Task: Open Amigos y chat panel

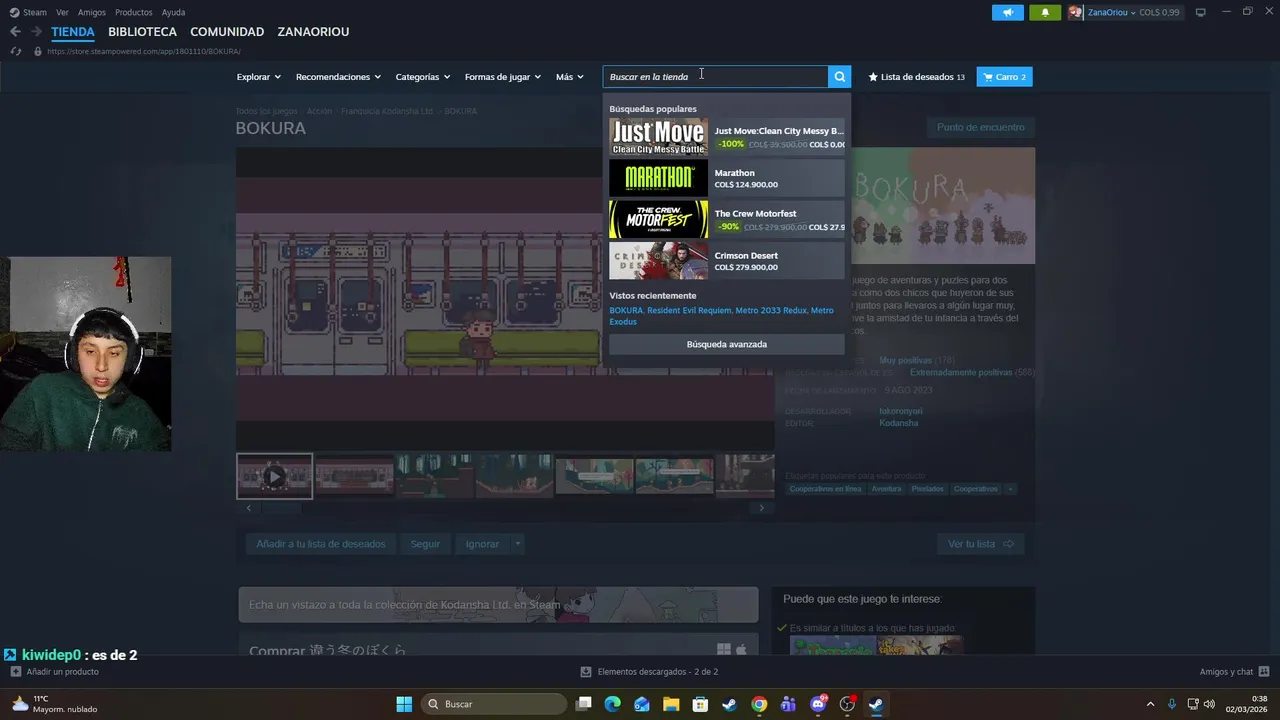Action: (1234, 672)
